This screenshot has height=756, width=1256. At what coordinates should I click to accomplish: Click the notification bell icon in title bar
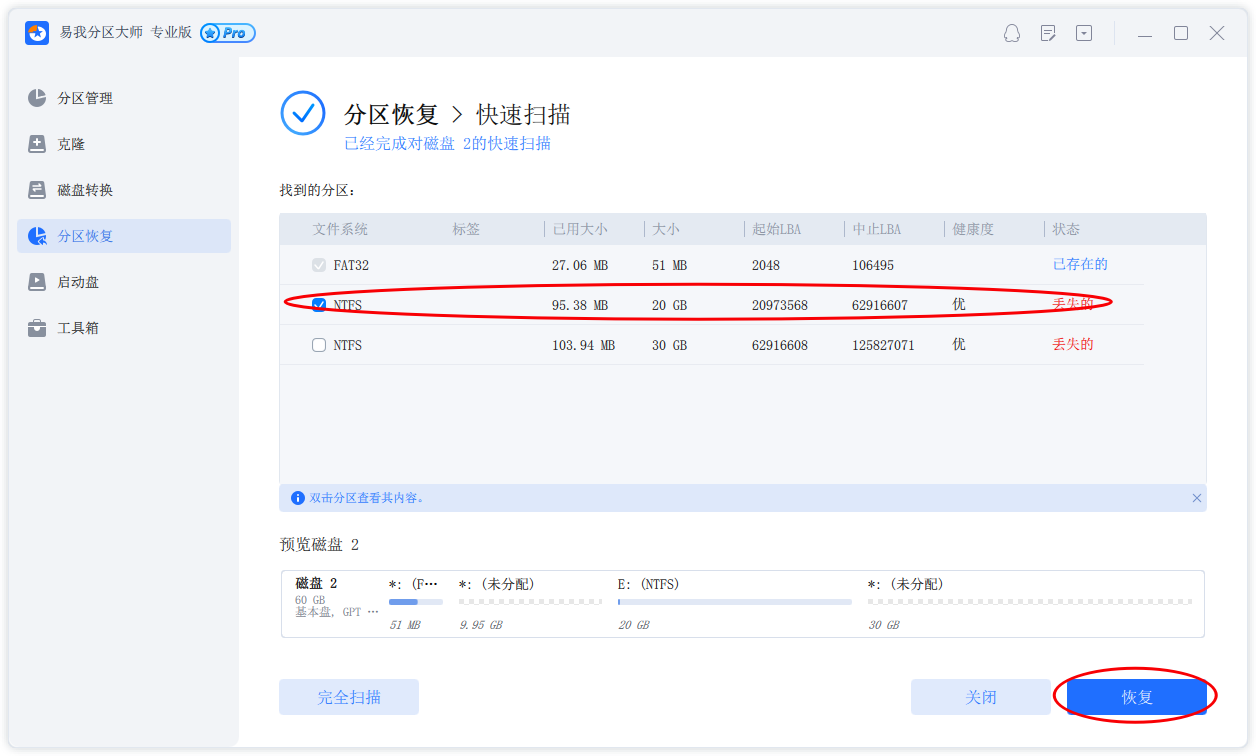pos(1012,33)
